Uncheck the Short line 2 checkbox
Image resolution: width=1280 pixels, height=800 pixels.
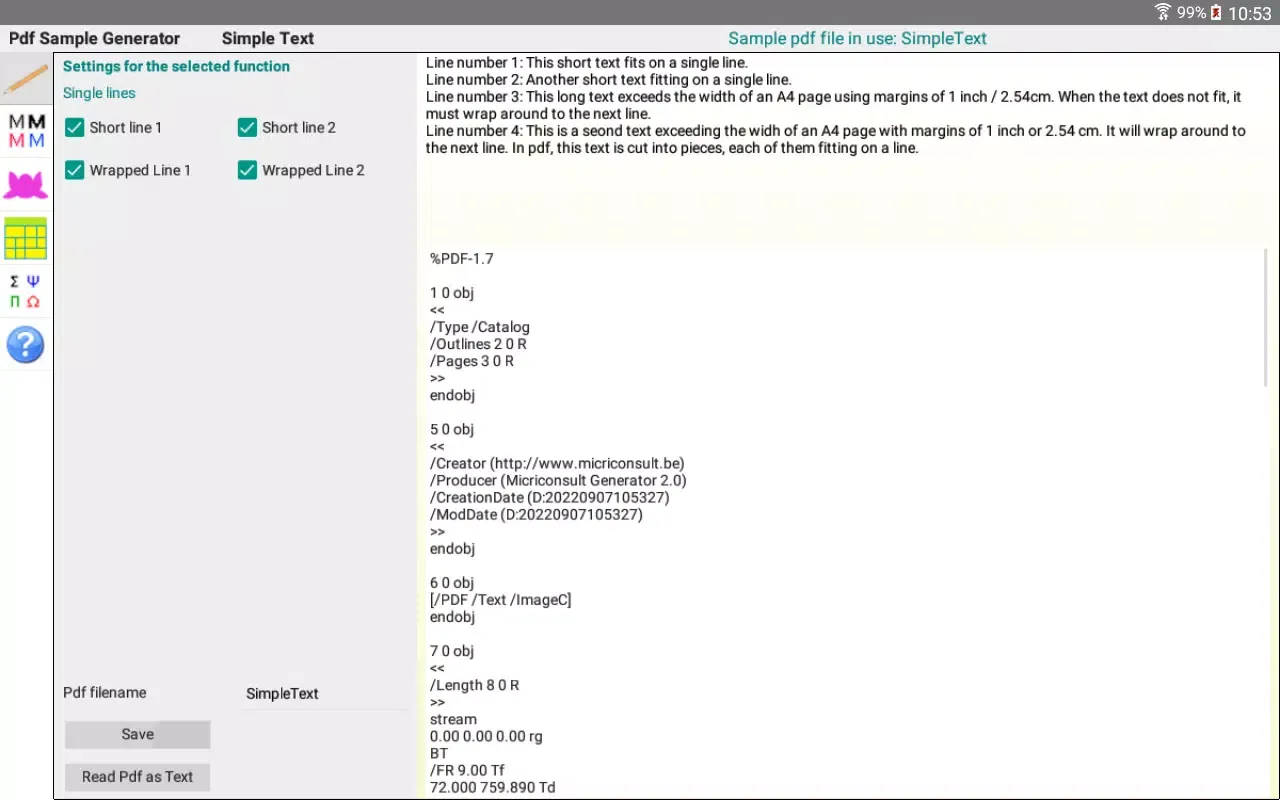[247, 127]
